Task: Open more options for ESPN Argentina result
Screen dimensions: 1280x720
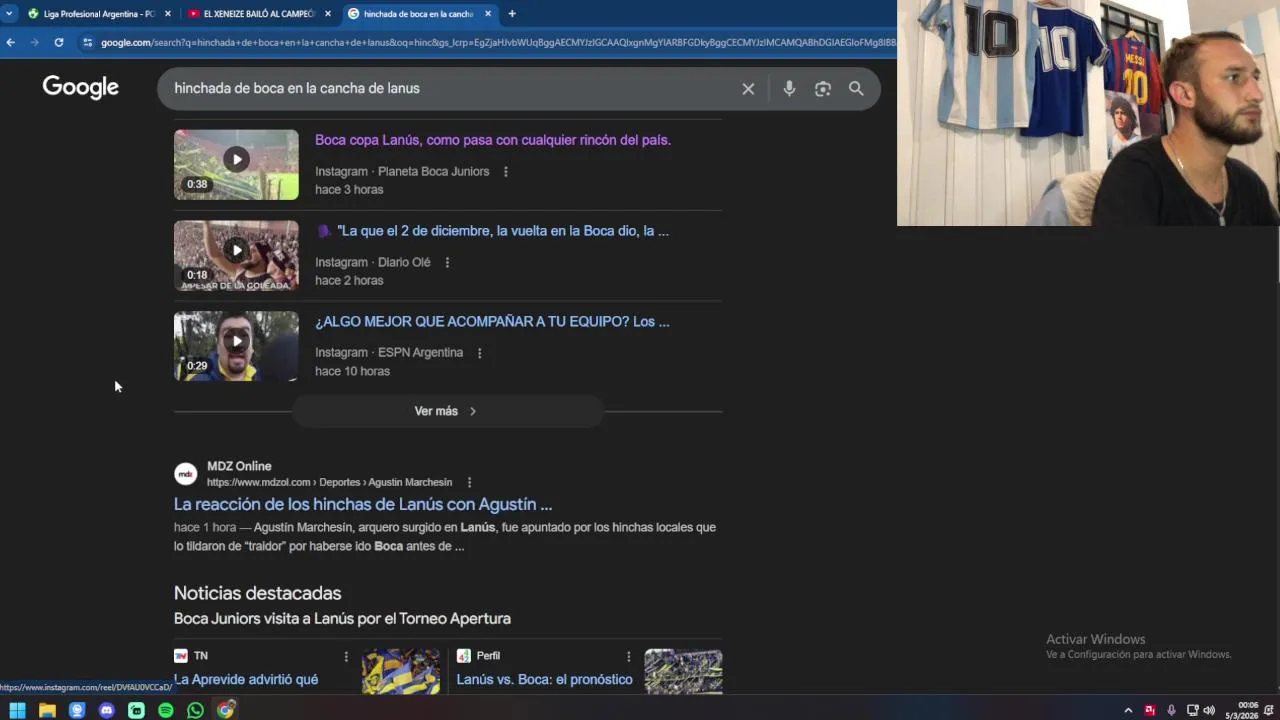Action: point(479,353)
